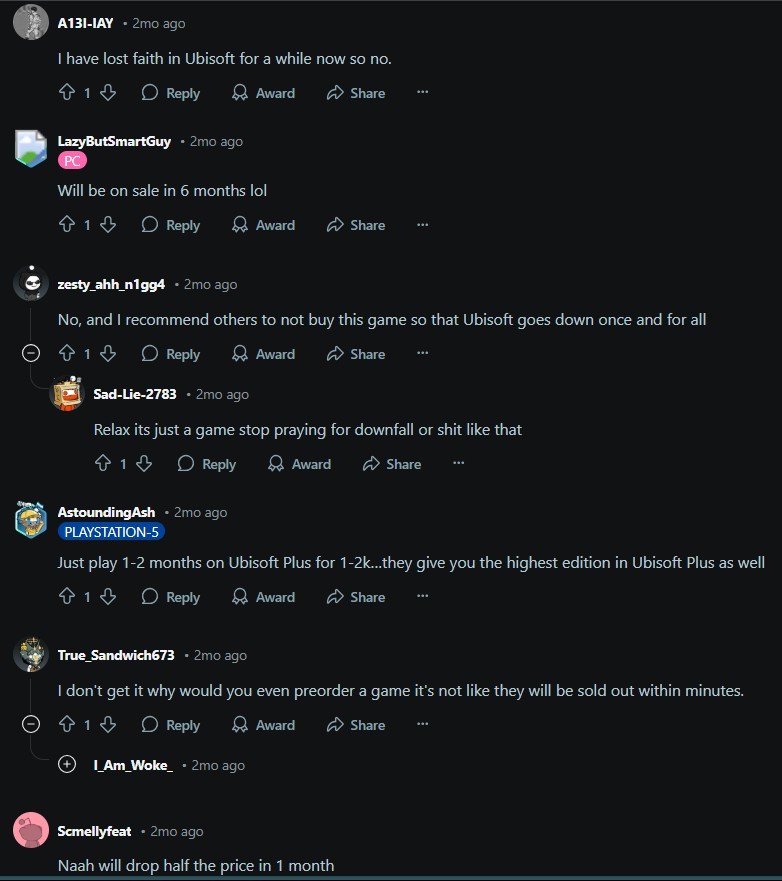This screenshot has width=782, height=881.
Task: Share Sad-Lie-2783's reply
Action: [x=392, y=464]
